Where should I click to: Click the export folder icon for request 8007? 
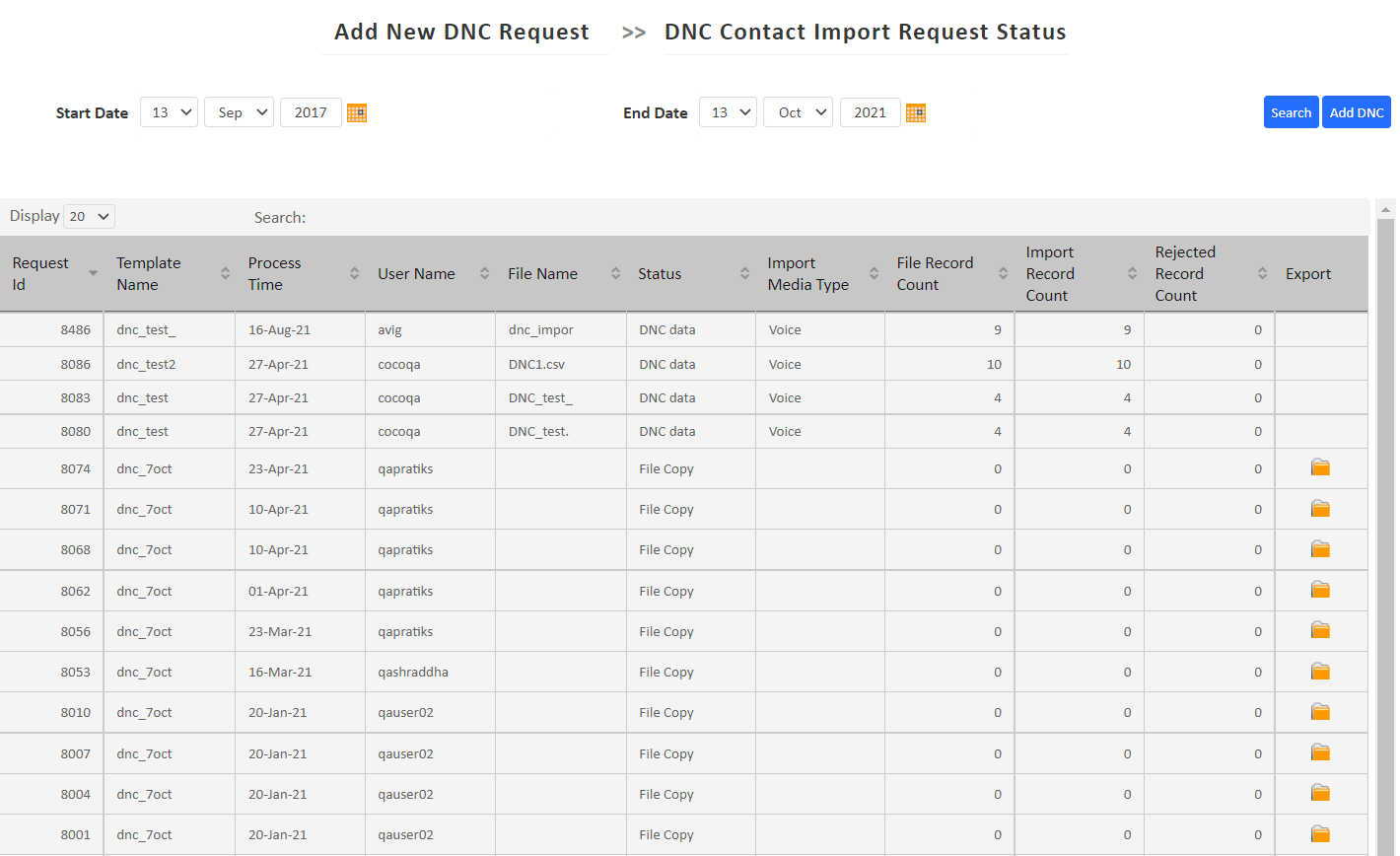pyautogui.click(x=1320, y=751)
